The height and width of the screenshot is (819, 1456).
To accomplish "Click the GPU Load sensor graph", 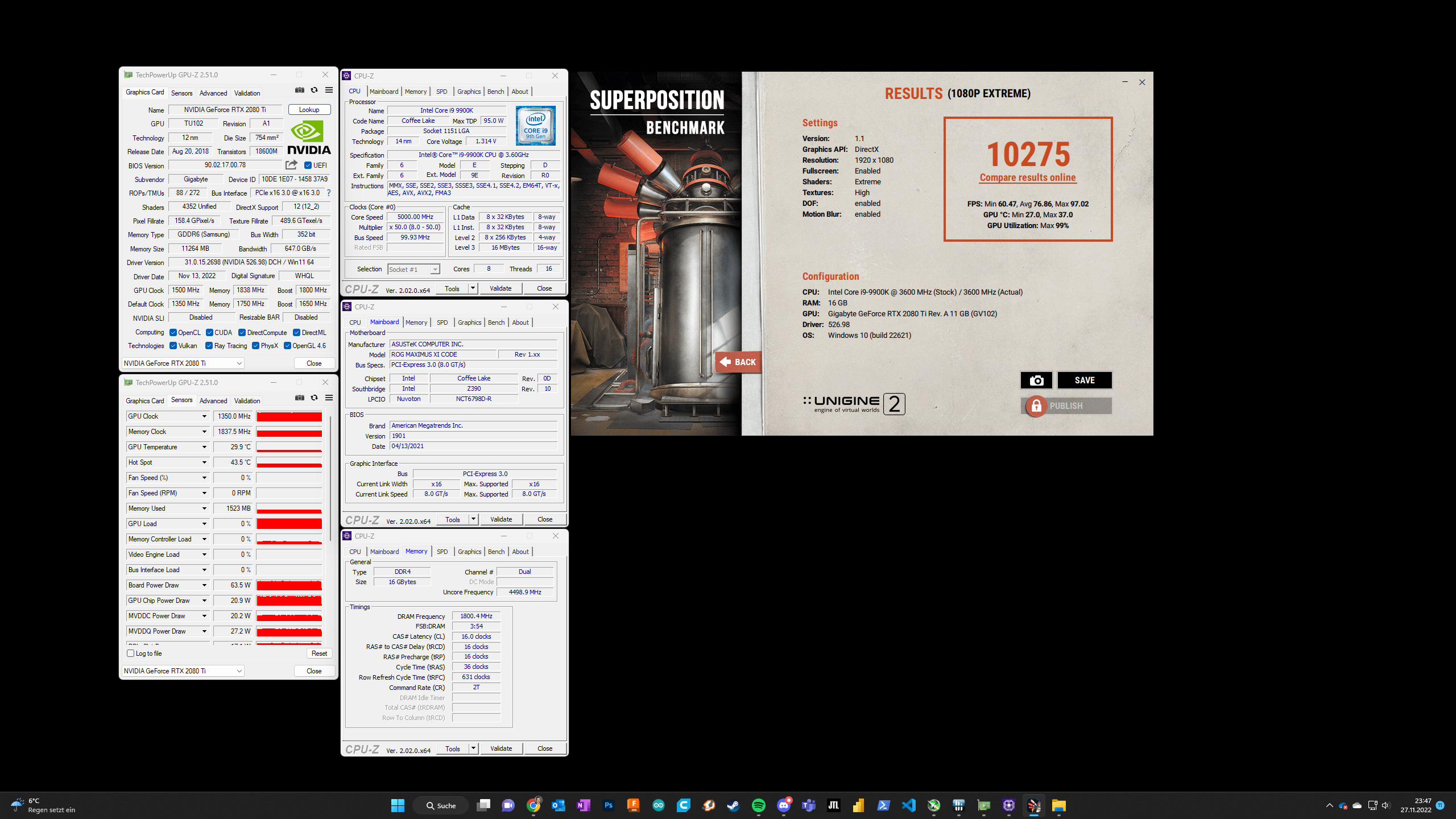I will coord(289,524).
